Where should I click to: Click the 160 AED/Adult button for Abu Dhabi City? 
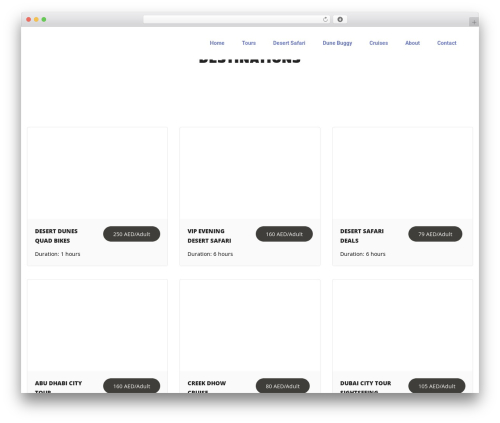pyautogui.click(x=132, y=386)
